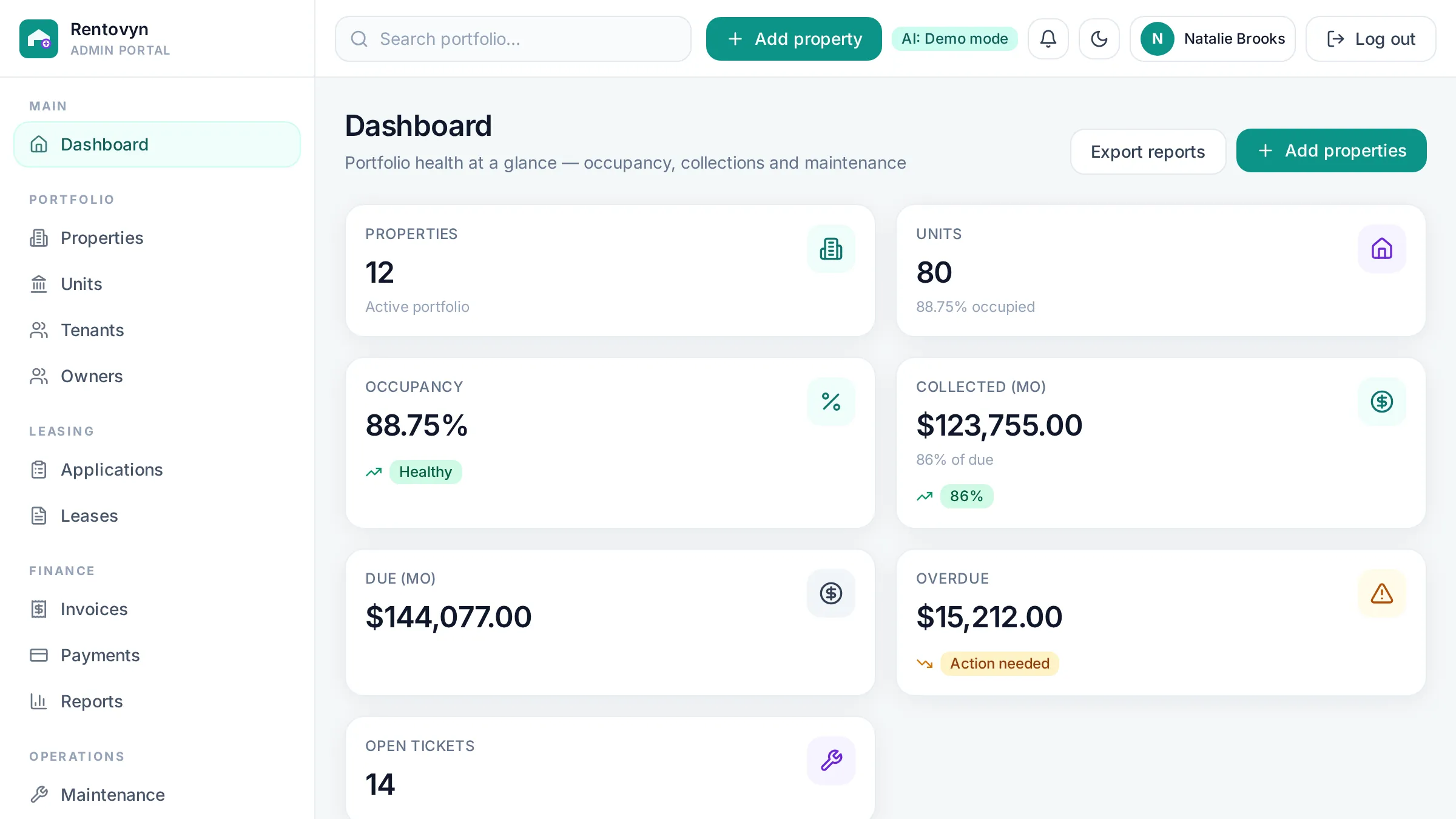The width and height of the screenshot is (1456, 819).
Task: Click the '86% of due' text
Action: pyautogui.click(x=954, y=460)
